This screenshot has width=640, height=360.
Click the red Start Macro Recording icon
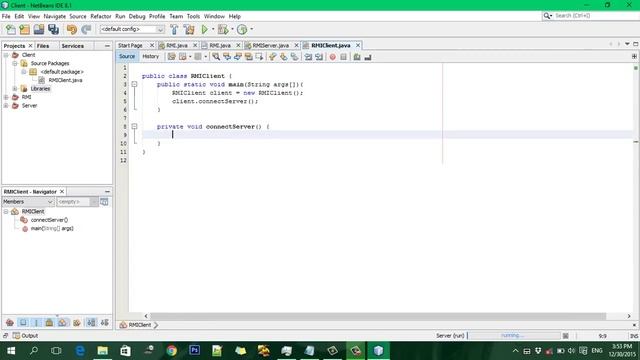click(333, 57)
